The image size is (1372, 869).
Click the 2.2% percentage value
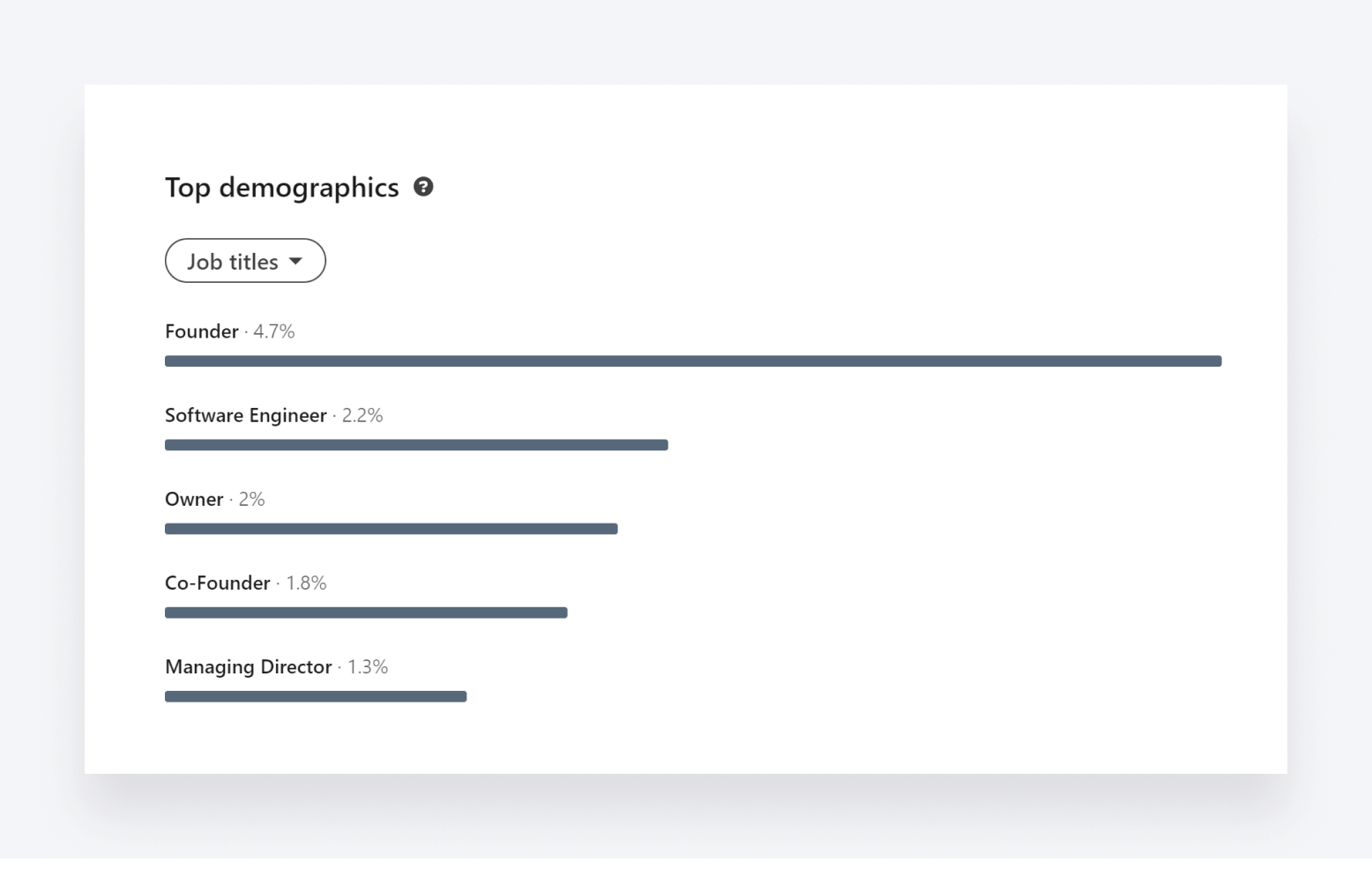[362, 415]
